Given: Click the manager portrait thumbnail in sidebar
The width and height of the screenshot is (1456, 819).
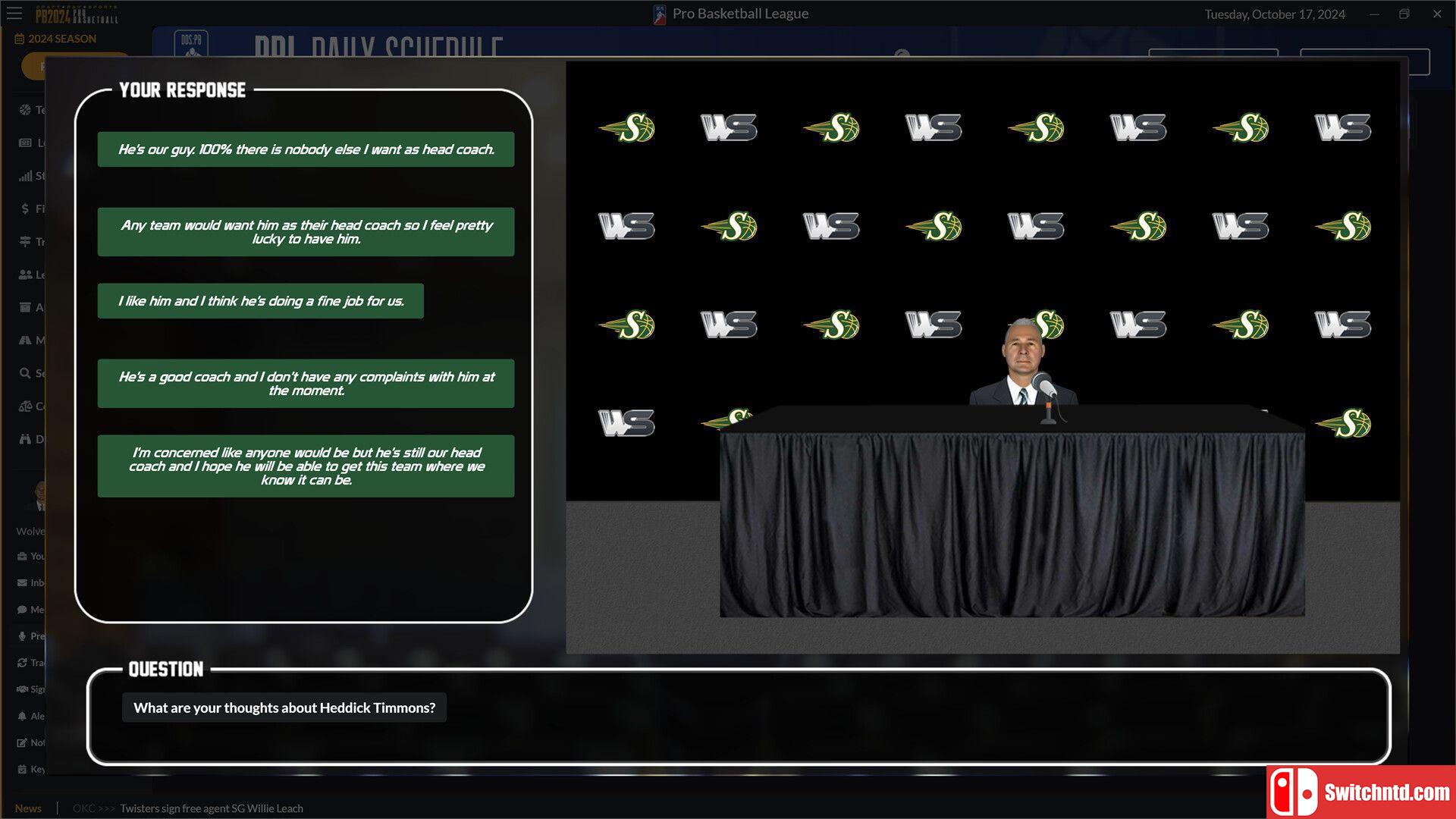Looking at the screenshot, I should click(38, 495).
